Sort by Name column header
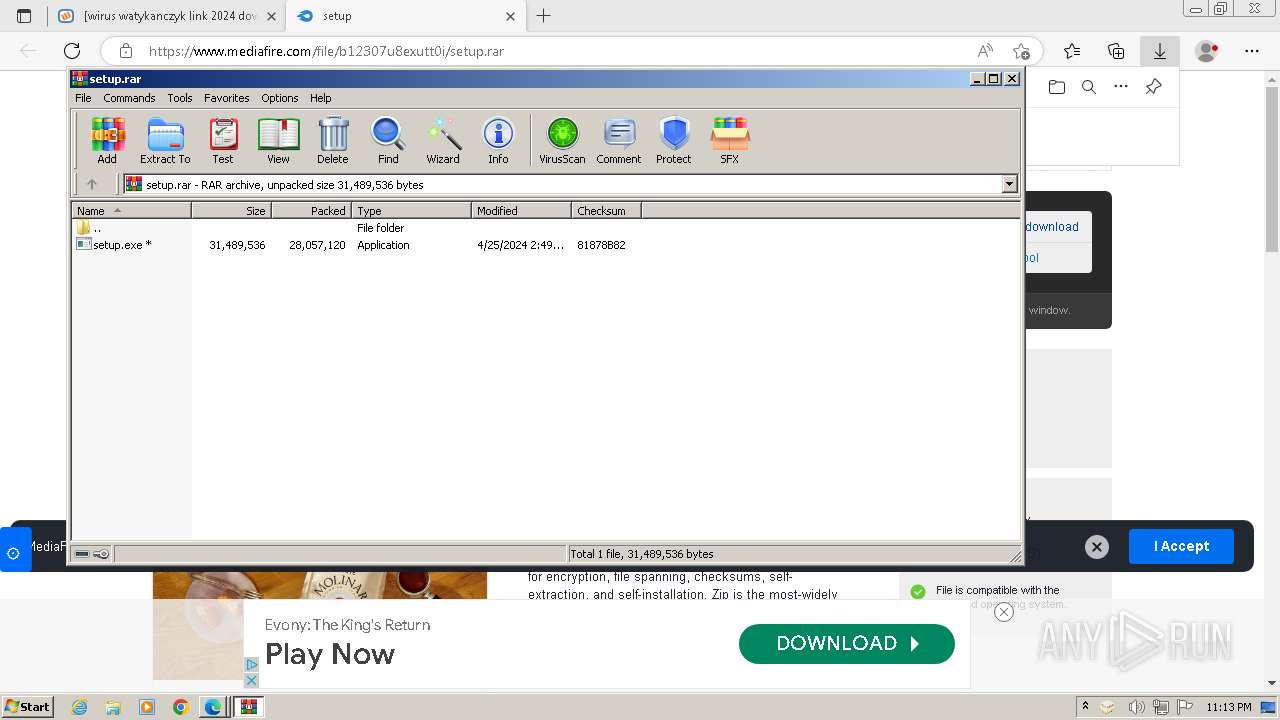The image size is (1280, 720). tap(131, 210)
